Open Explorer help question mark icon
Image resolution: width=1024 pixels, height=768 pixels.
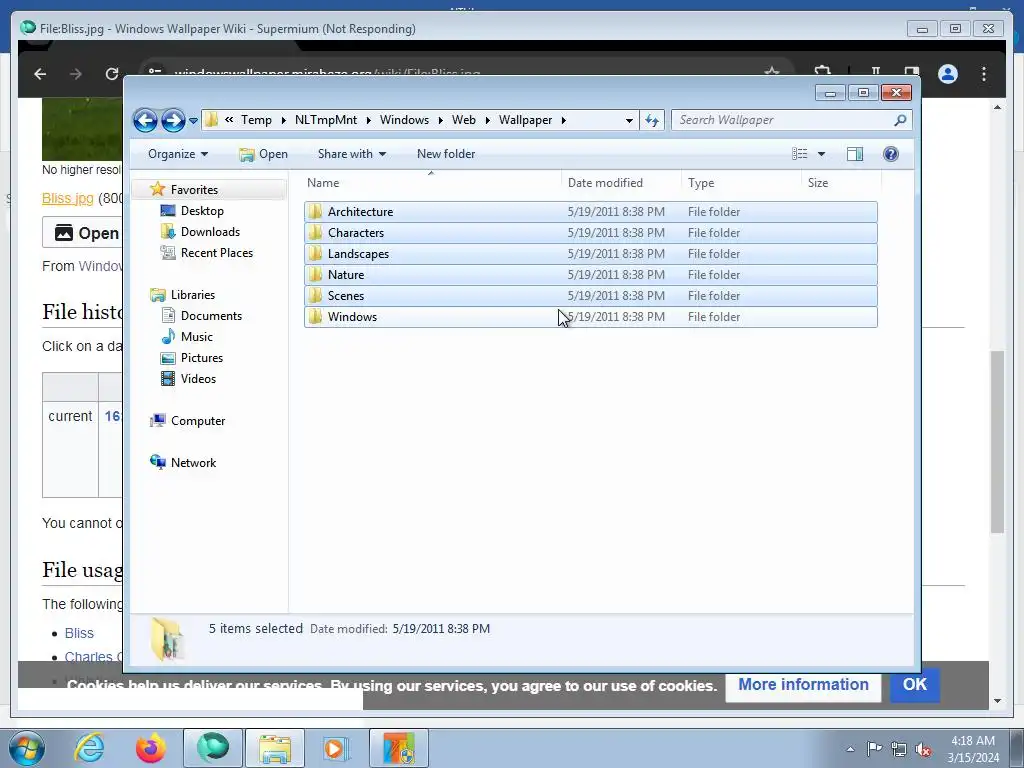click(x=891, y=154)
